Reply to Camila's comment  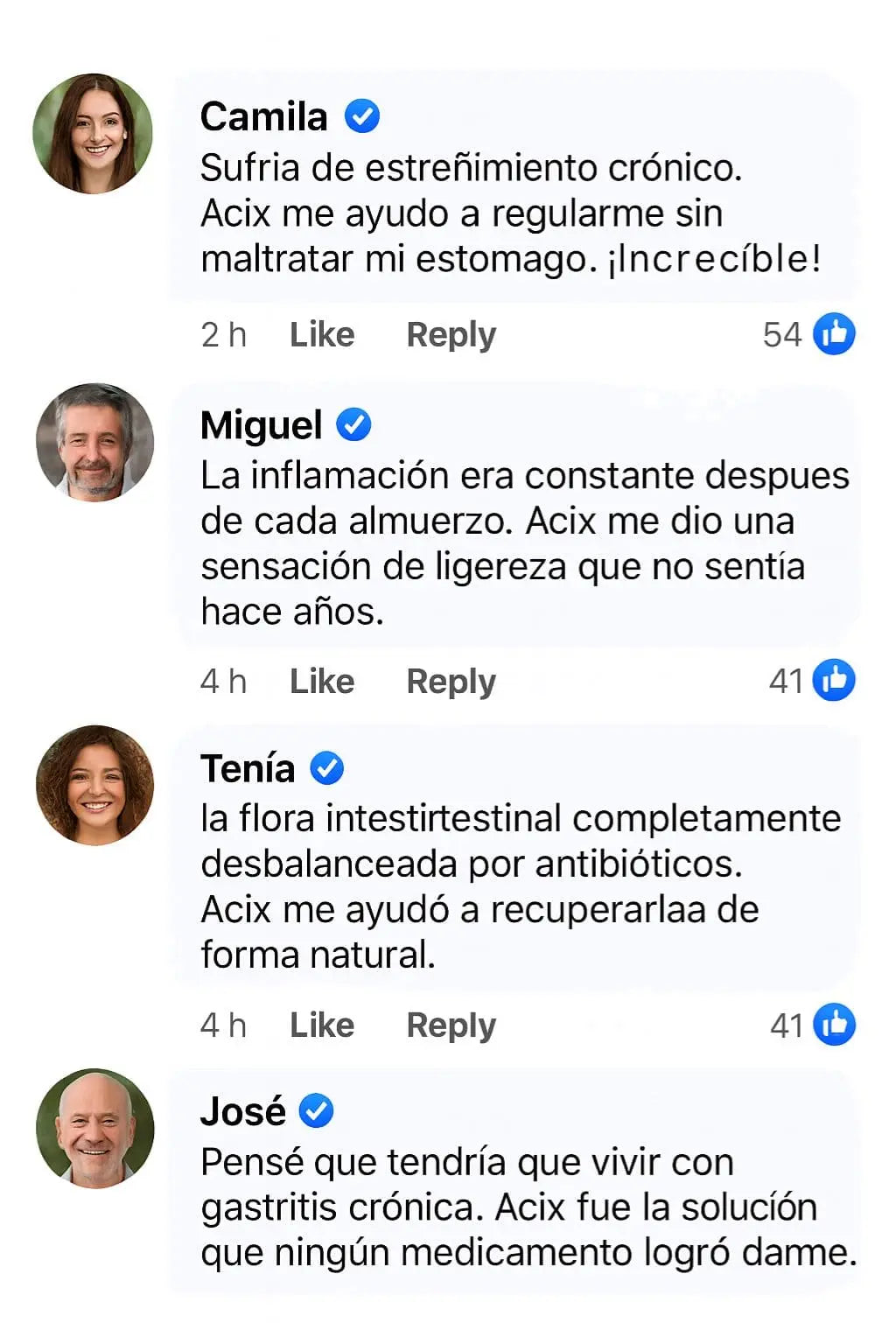tap(451, 334)
